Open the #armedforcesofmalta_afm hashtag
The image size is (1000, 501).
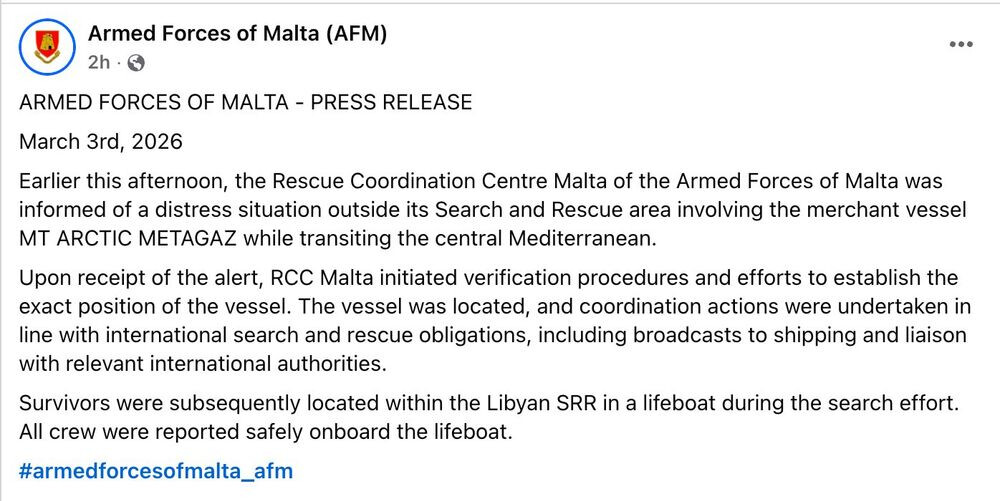156,470
